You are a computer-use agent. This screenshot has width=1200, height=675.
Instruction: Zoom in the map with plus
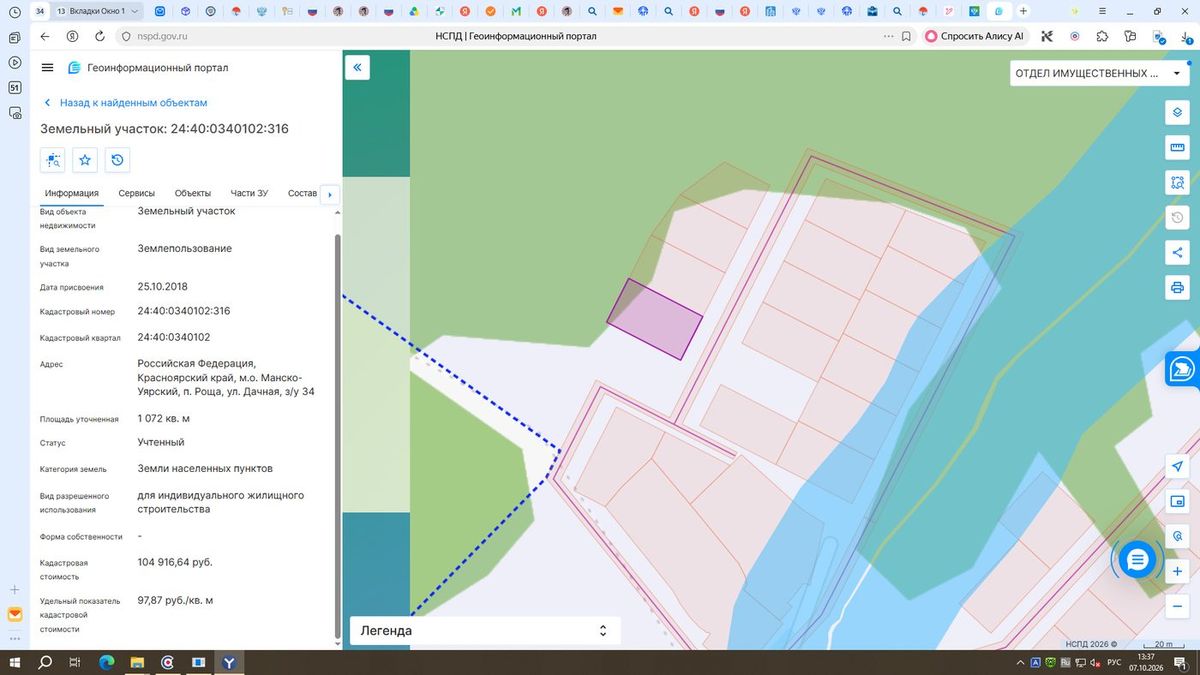tap(1177, 571)
